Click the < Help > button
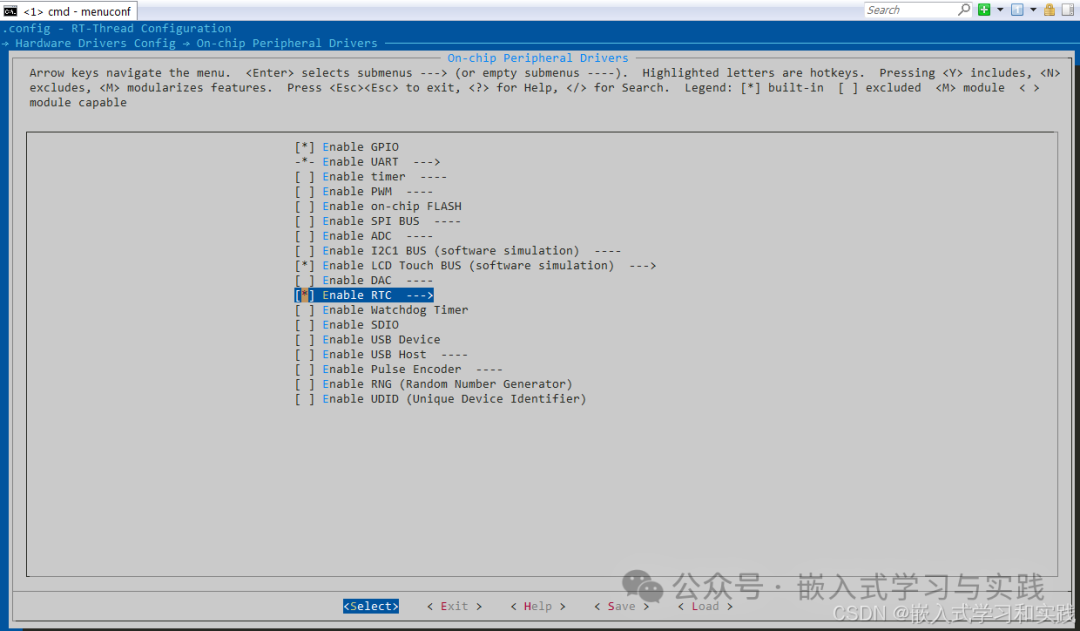Image resolution: width=1080 pixels, height=631 pixels. [x=538, y=606]
